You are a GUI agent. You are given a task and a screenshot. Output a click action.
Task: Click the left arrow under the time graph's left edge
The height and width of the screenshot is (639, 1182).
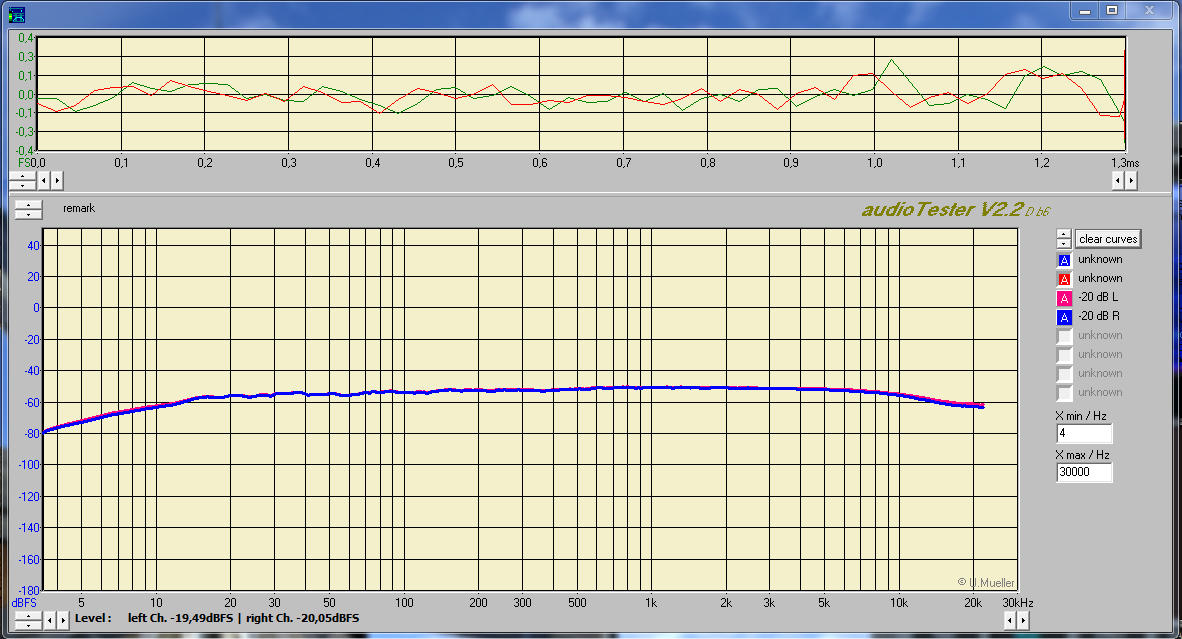coord(43,181)
